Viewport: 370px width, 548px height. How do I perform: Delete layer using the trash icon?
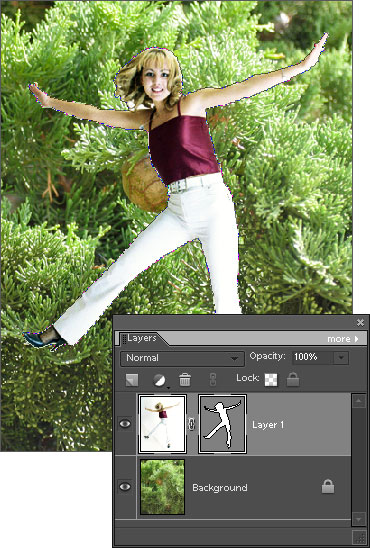185,380
